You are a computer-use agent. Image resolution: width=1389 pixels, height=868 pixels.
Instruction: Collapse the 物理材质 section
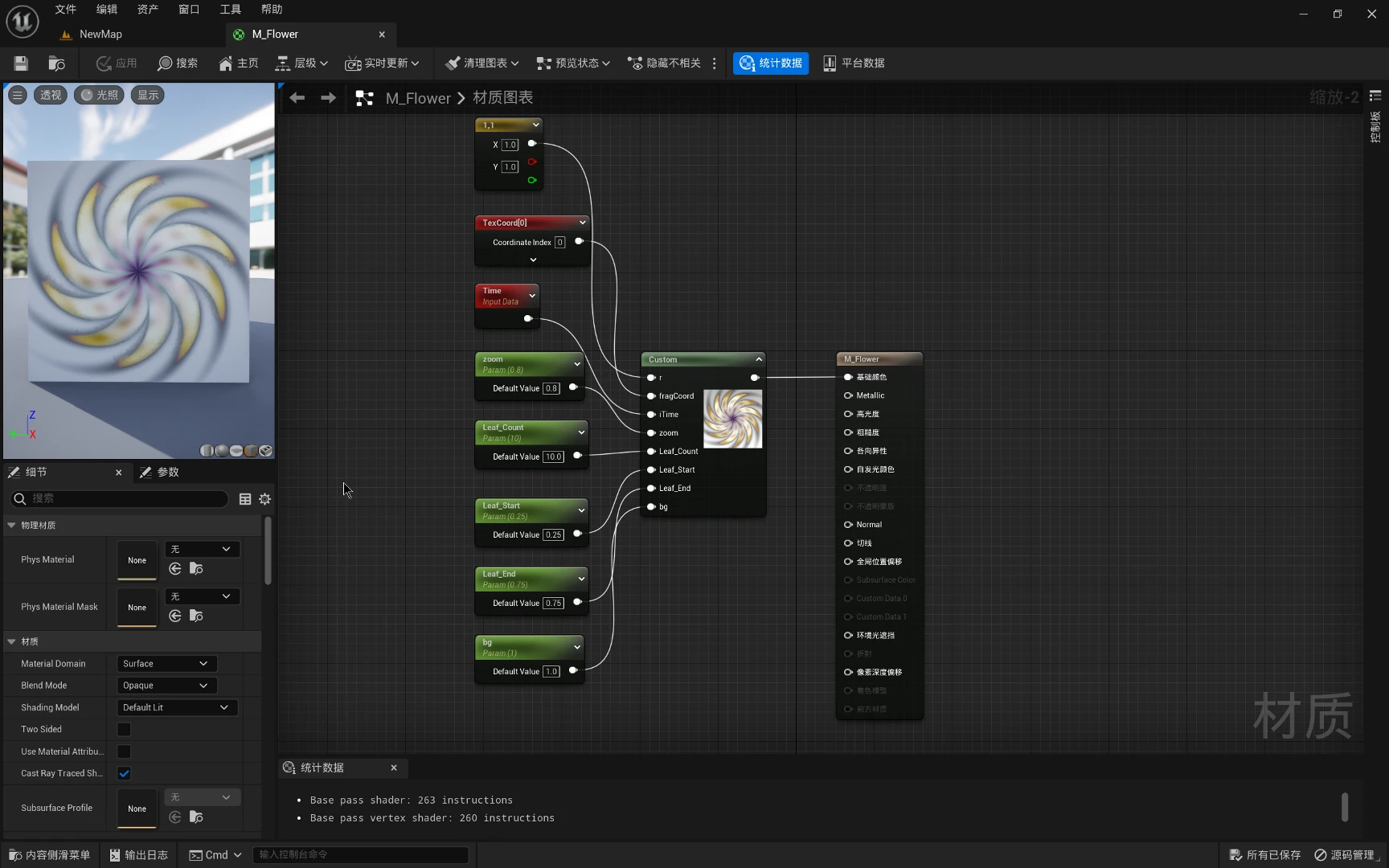point(11,526)
